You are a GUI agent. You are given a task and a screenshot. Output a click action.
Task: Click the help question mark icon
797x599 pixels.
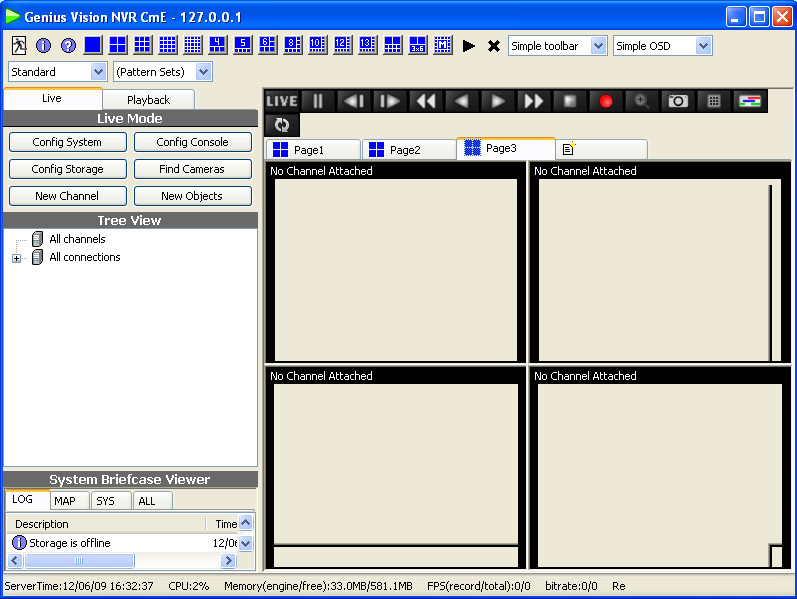click(x=68, y=45)
